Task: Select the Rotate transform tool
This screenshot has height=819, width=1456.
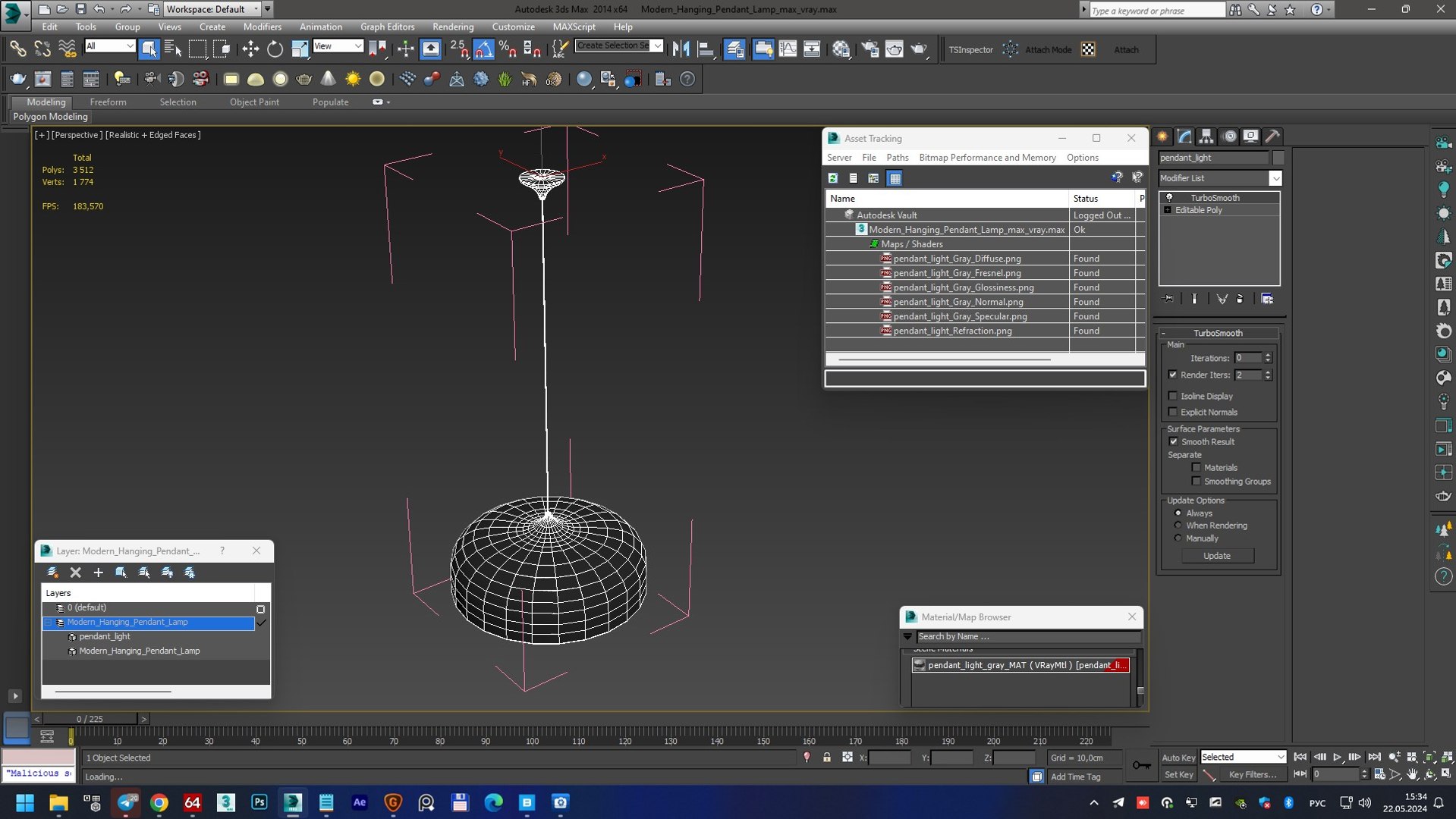Action: point(275,49)
